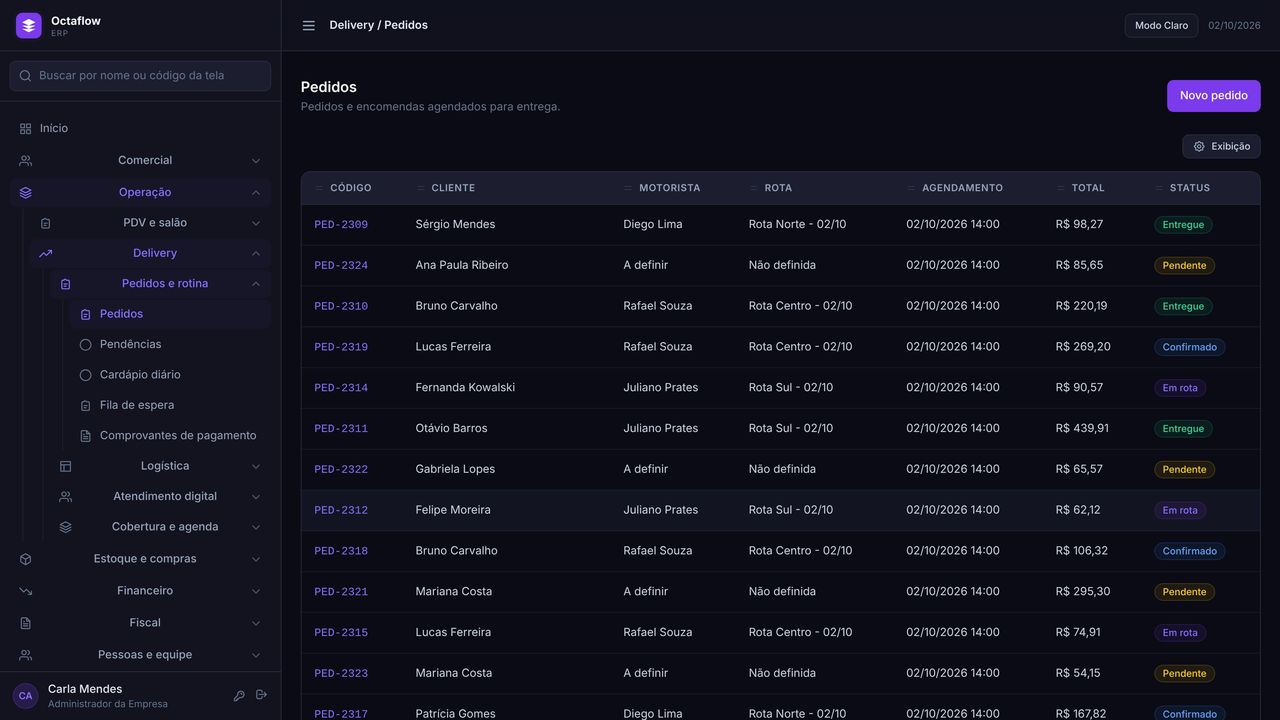Focus the screen search input field

pos(140,76)
